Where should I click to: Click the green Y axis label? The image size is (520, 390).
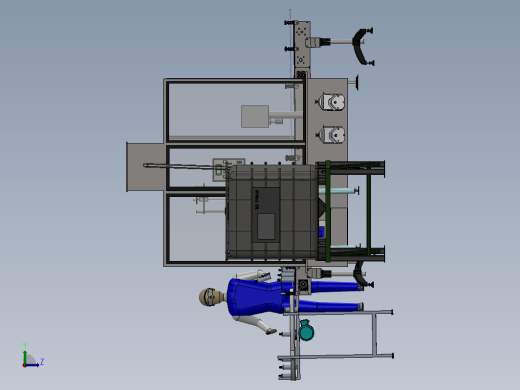[25, 345]
